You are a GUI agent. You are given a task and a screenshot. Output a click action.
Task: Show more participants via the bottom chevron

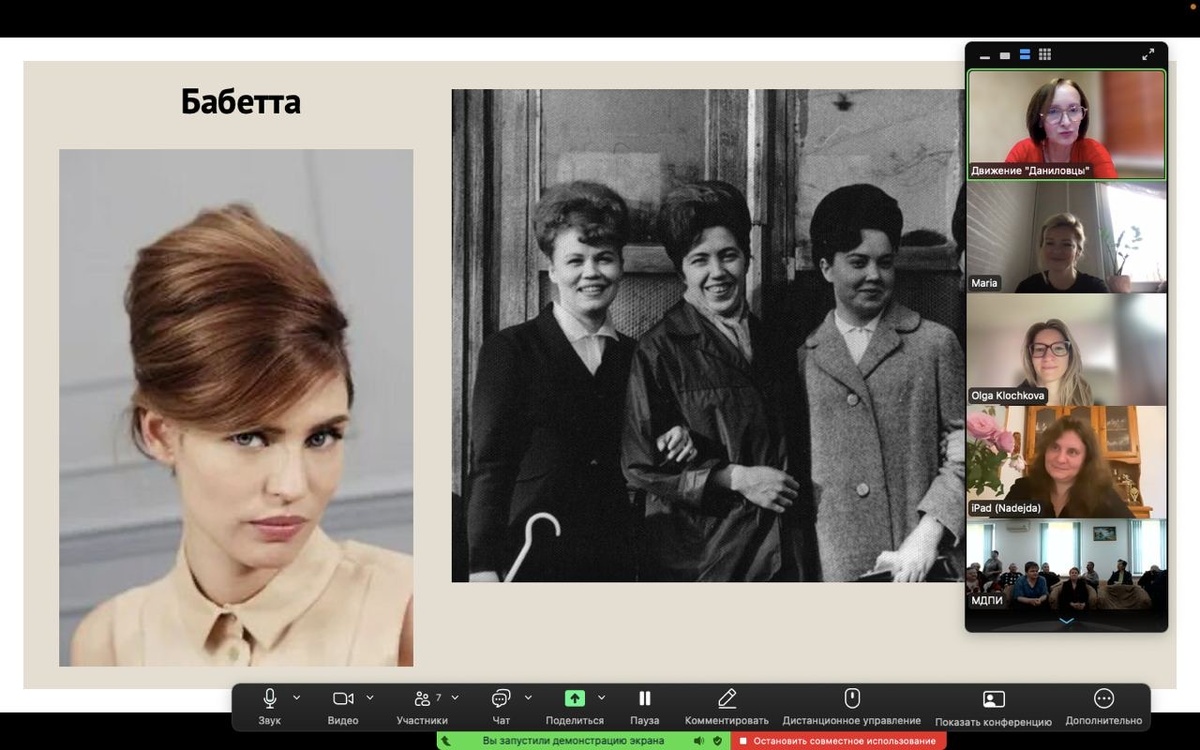click(1066, 621)
